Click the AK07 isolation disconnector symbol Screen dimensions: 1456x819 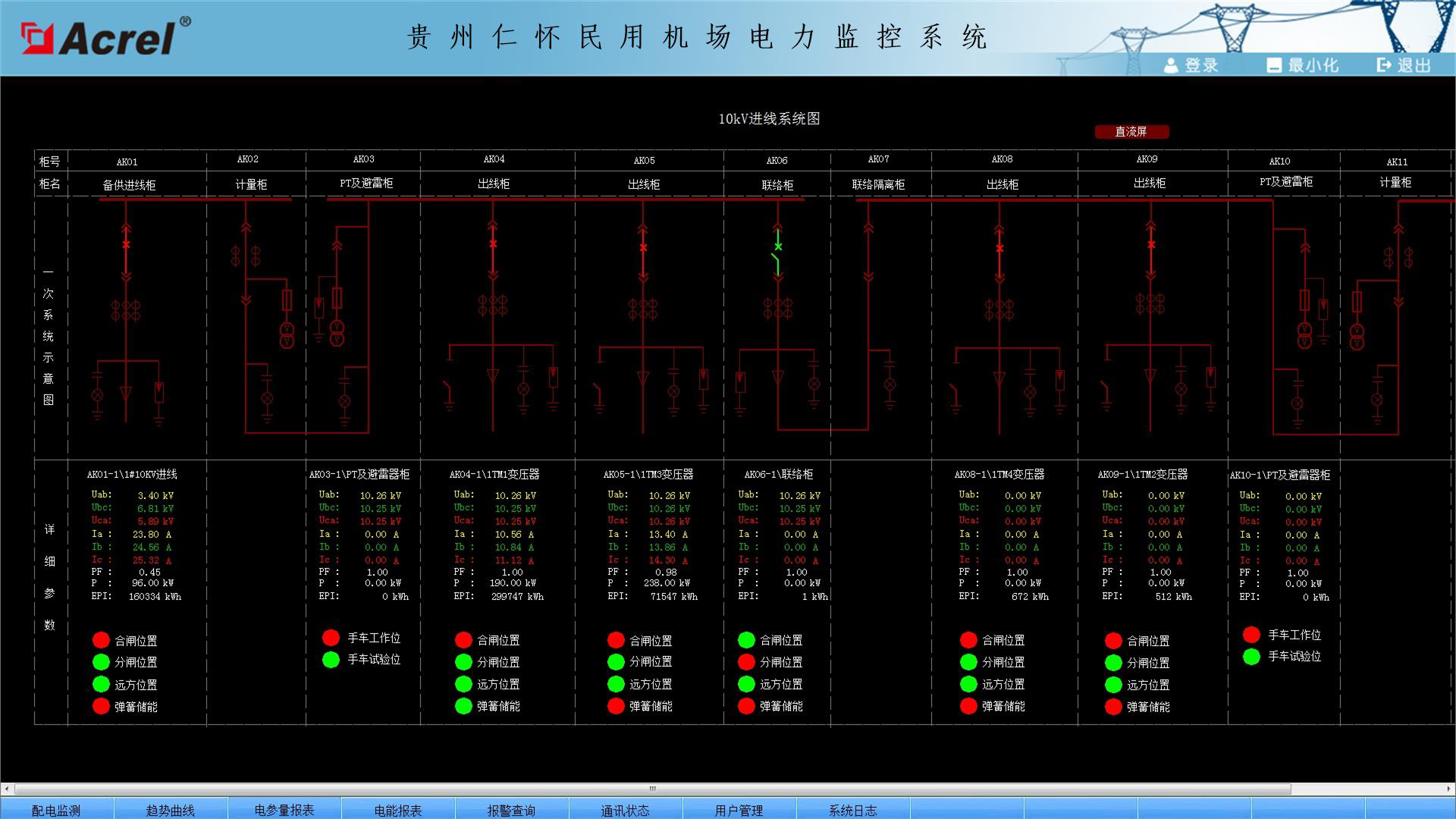[x=868, y=251]
